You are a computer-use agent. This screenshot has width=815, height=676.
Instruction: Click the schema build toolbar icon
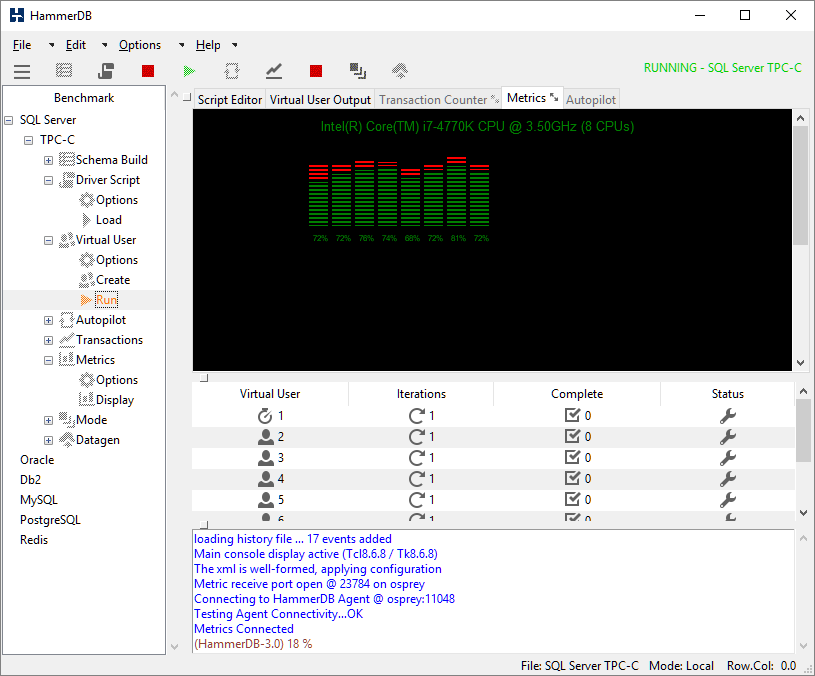coord(64,70)
